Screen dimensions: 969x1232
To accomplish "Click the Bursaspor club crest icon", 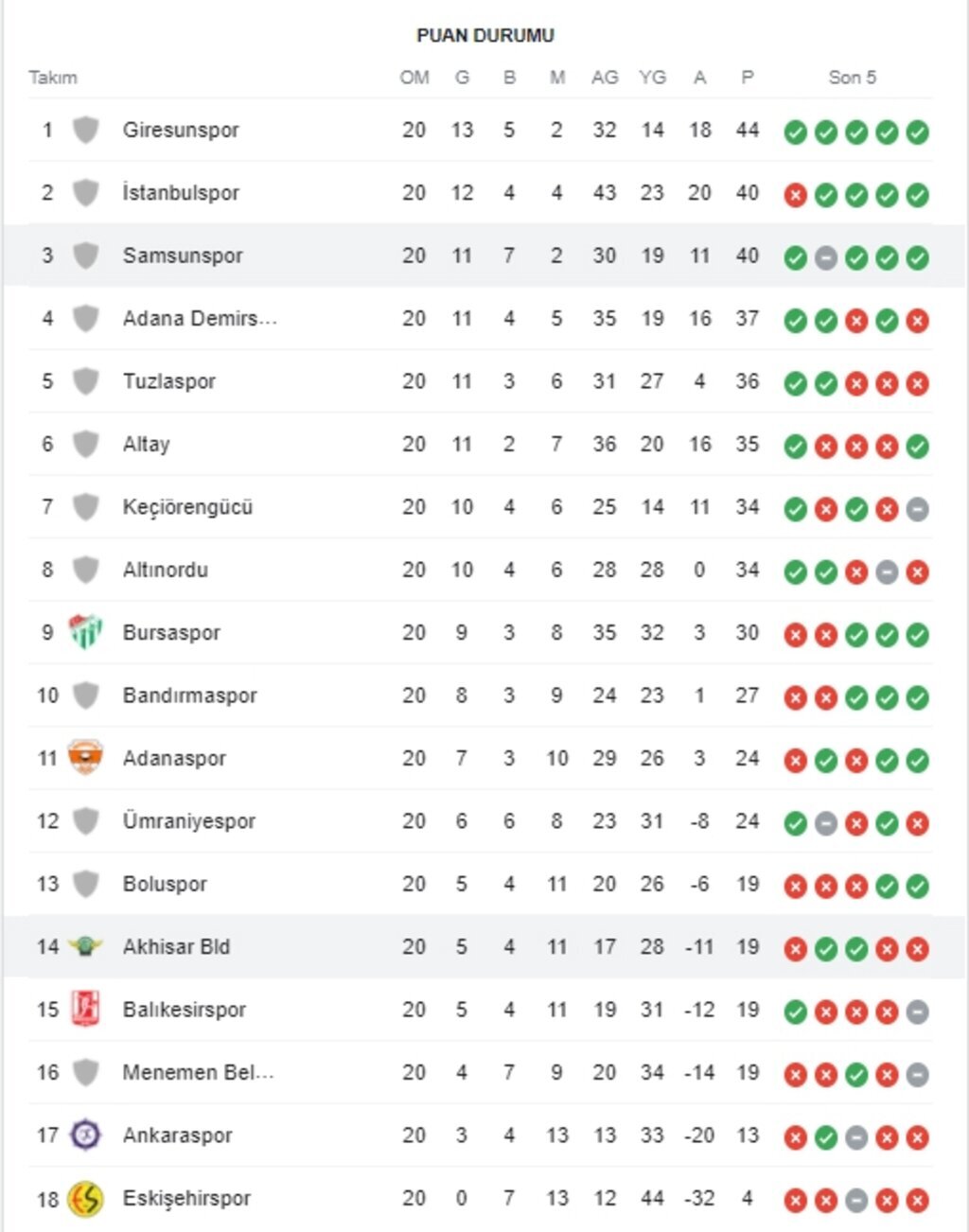I will coord(85,632).
